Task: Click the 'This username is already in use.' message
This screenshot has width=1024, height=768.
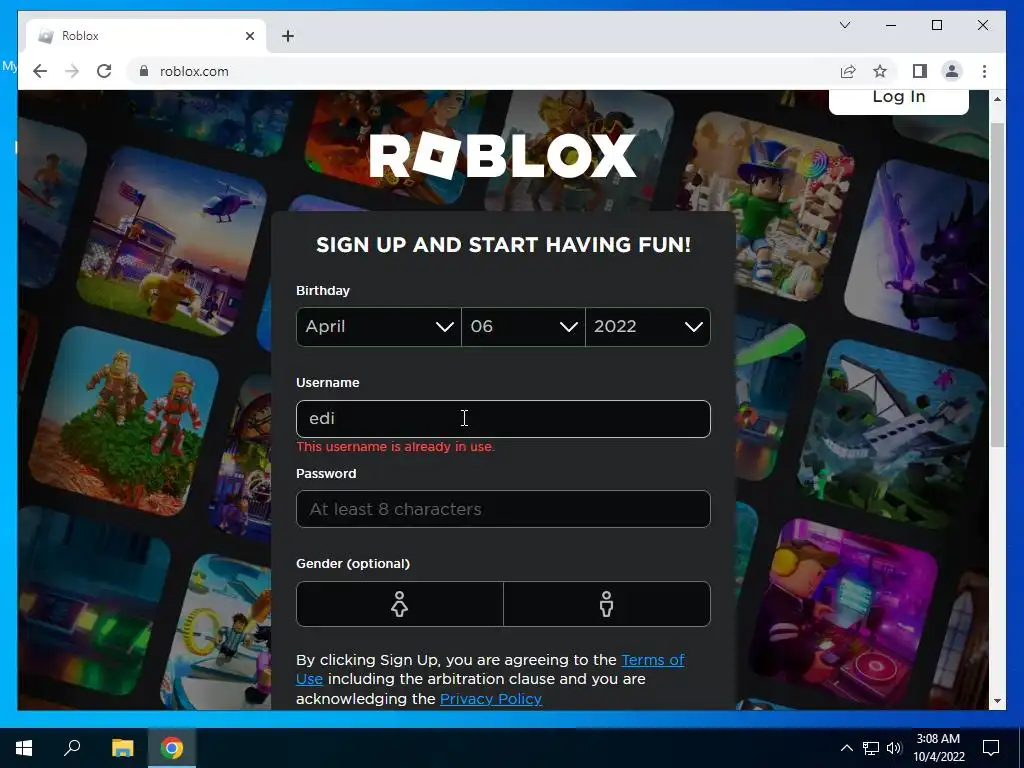Action: pyautogui.click(x=395, y=447)
